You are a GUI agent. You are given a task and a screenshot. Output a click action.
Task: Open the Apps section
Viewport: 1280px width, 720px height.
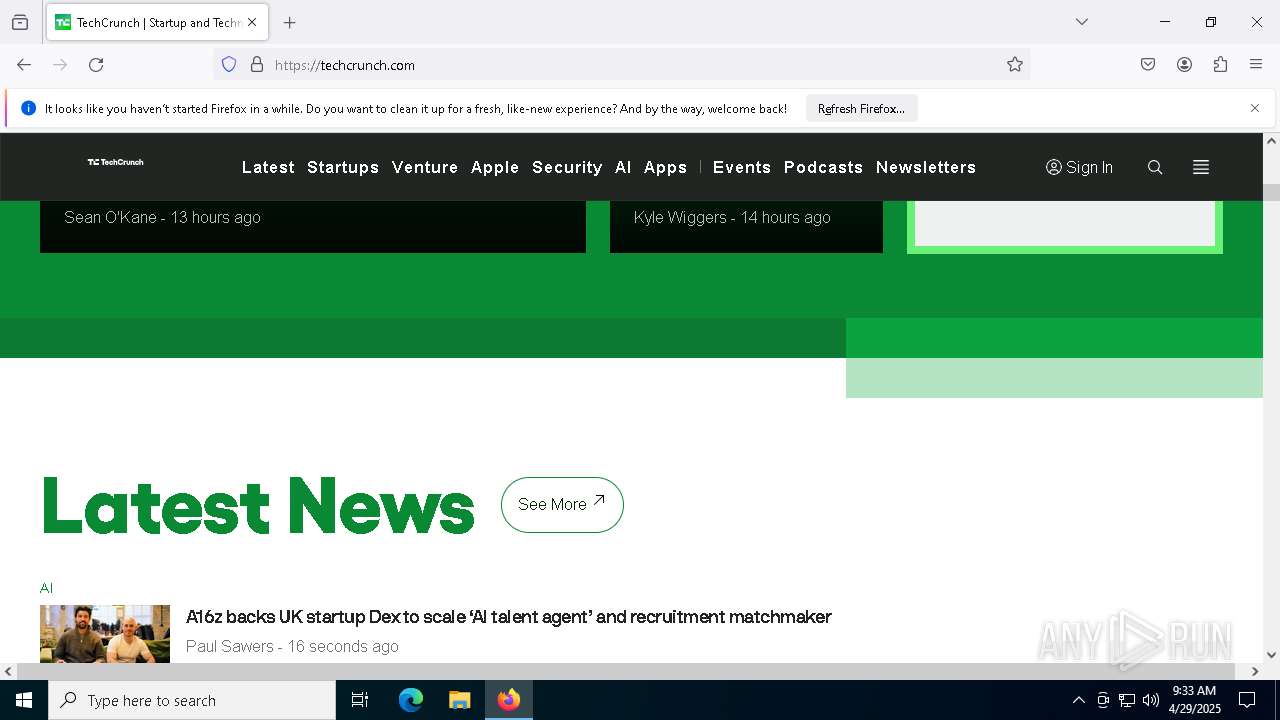pos(666,167)
